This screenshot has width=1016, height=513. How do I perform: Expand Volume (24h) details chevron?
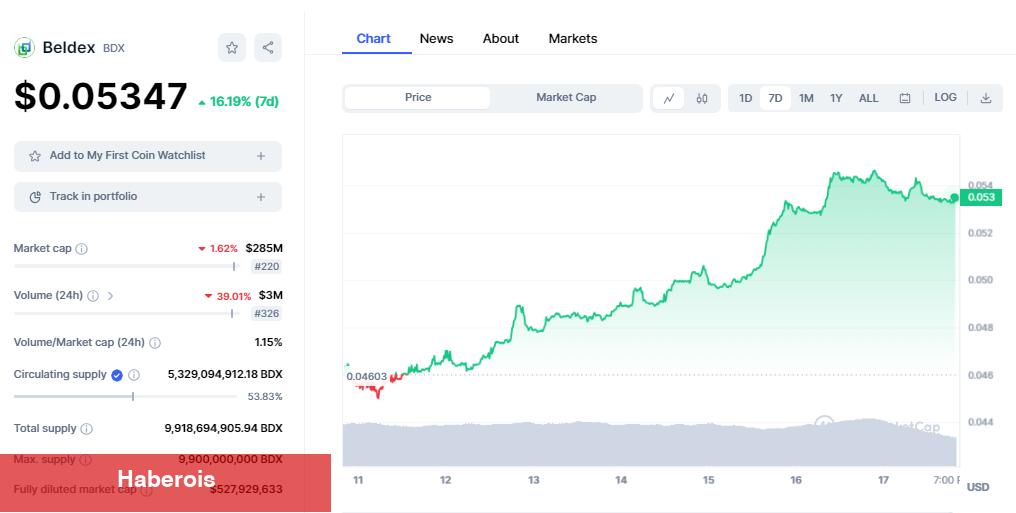[110, 296]
